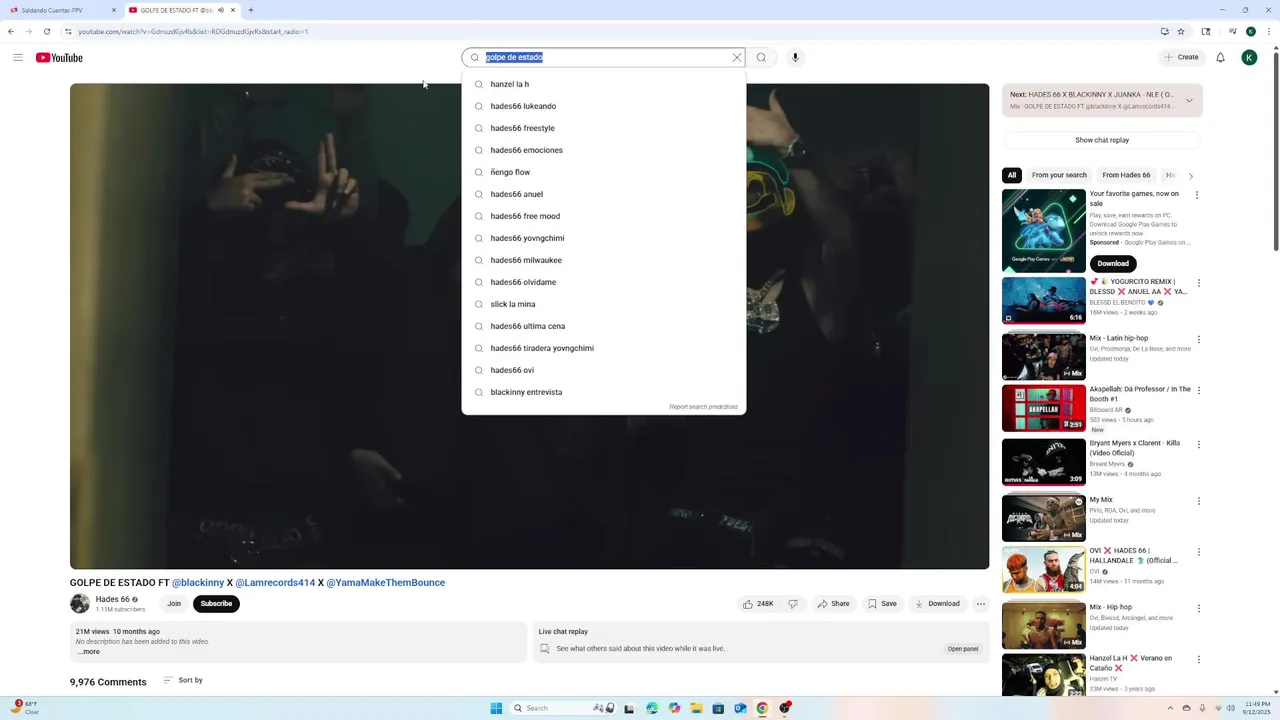Viewport: 1280px width, 720px height.
Task: Open File Explorer from taskbar
Action: click(696, 708)
